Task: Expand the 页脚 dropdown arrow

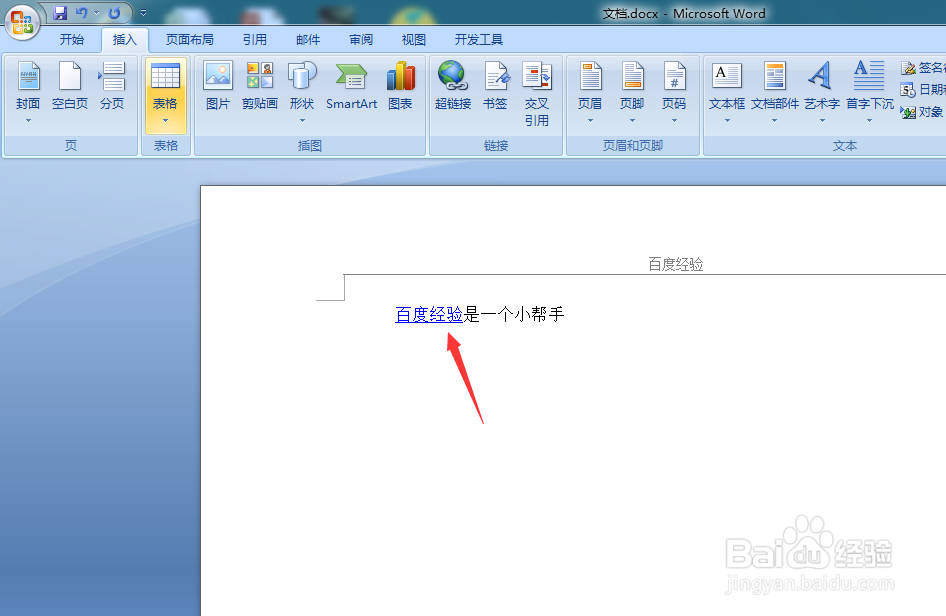Action: 632,121
